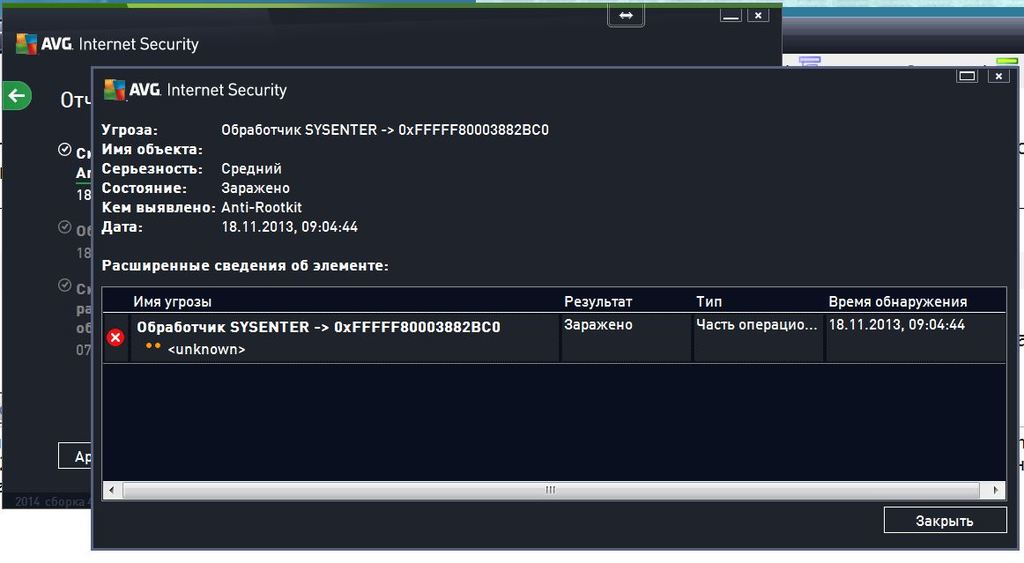Click the orange dots beside <unknown>

click(x=152, y=347)
